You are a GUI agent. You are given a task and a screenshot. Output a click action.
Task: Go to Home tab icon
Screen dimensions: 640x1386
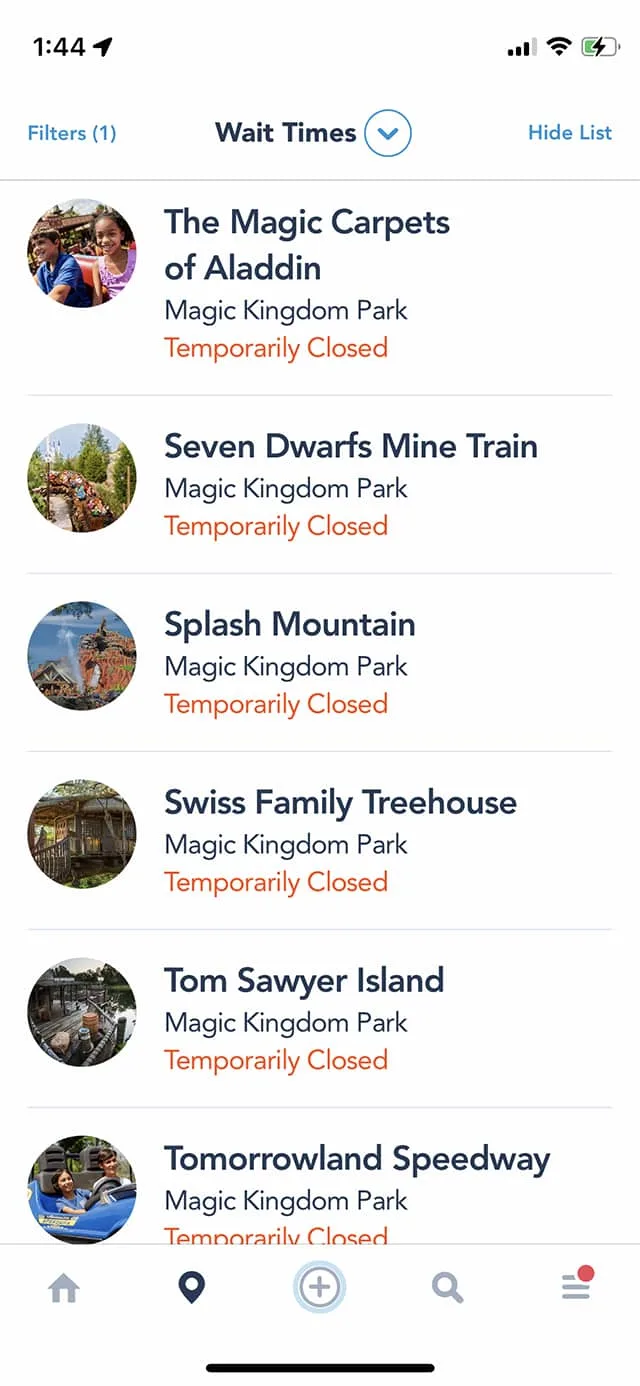click(x=64, y=1289)
